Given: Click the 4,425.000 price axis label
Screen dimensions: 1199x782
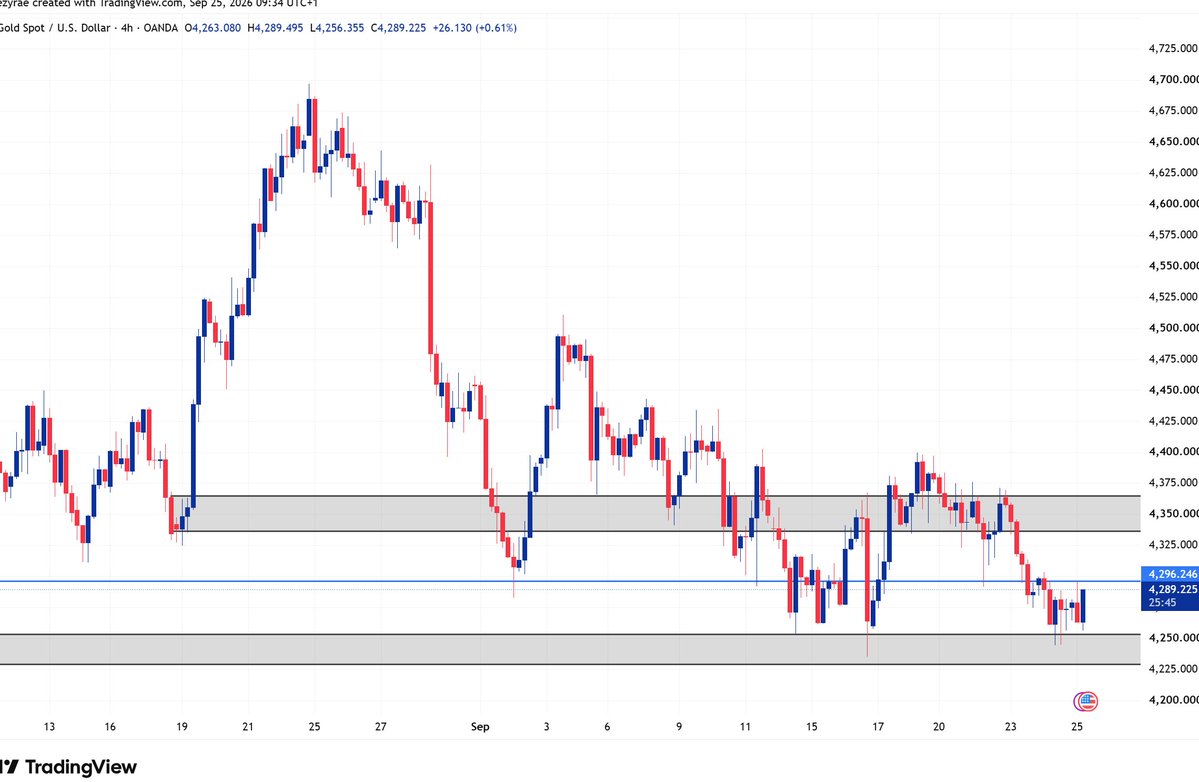Looking at the screenshot, I should (x=1173, y=420).
